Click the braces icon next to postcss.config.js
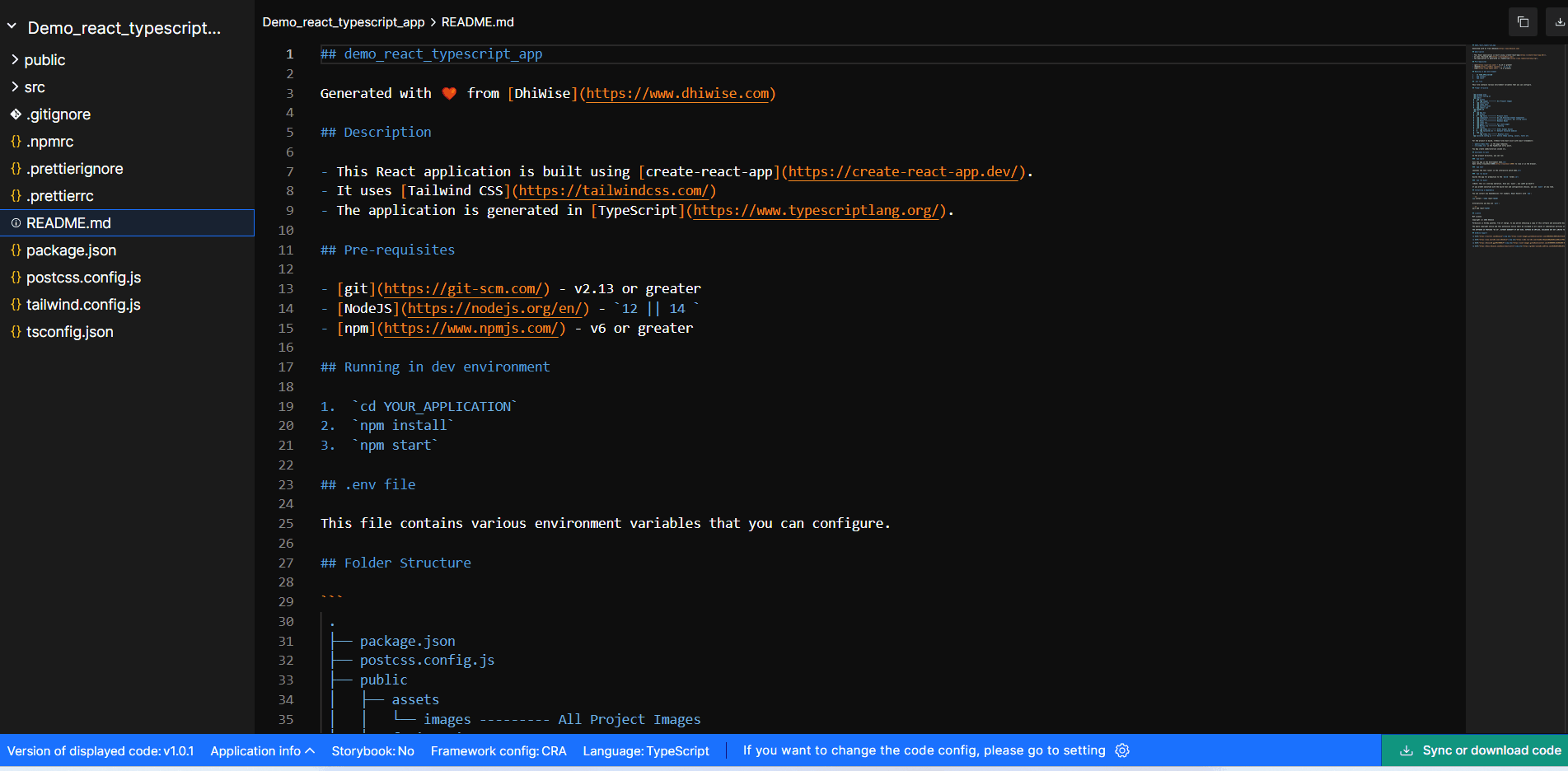Viewport: 1568px width, 771px height. [x=16, y=278]
